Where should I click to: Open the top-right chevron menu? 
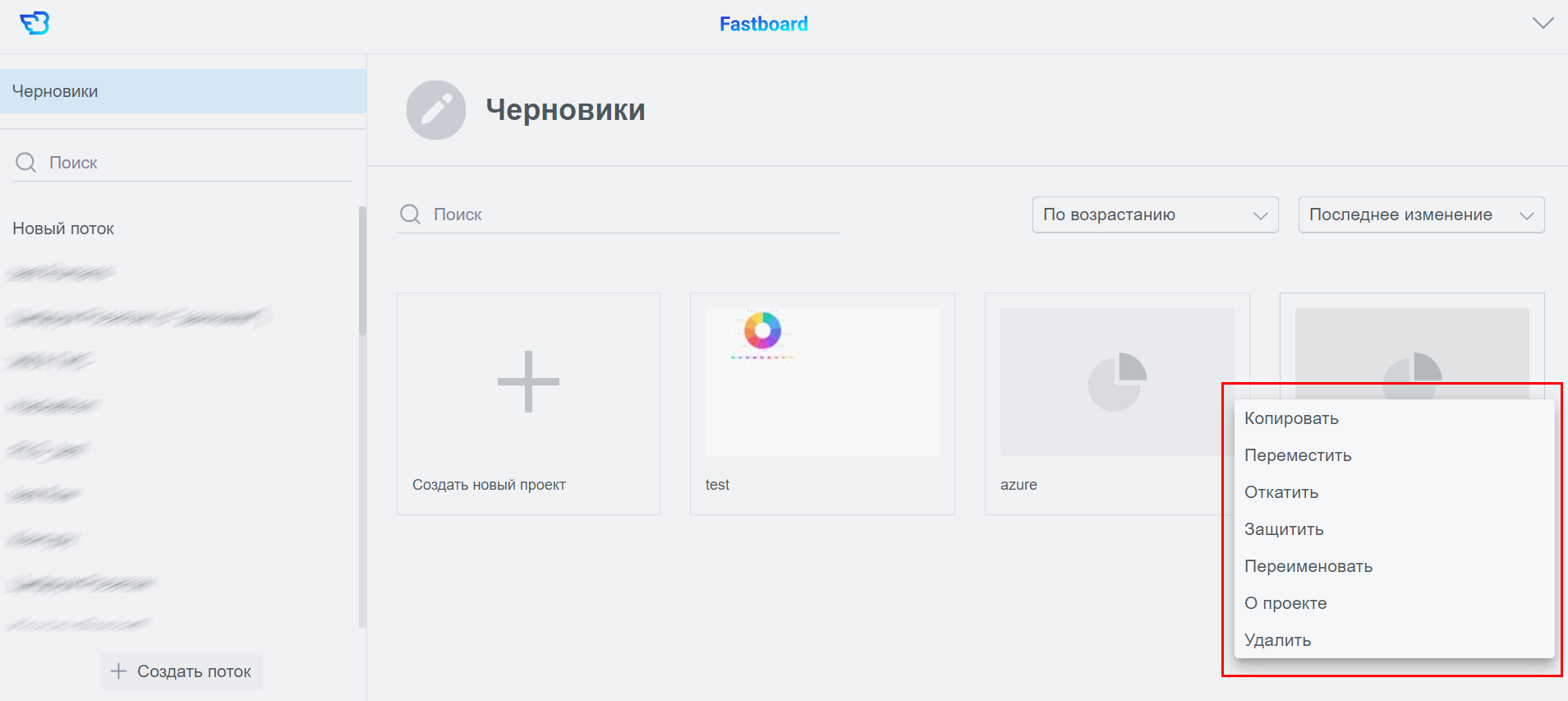coord(1543,23)
